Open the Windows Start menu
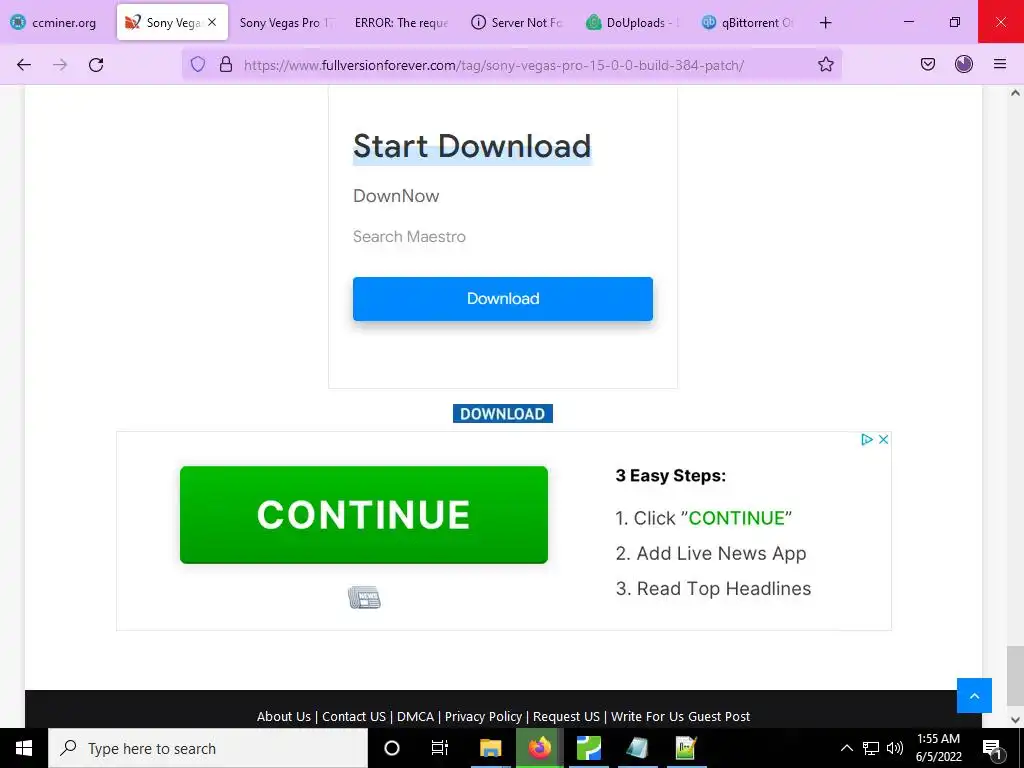Image resolution: width=1024 pixels, height=768 pixels. (x=24, y=748)
